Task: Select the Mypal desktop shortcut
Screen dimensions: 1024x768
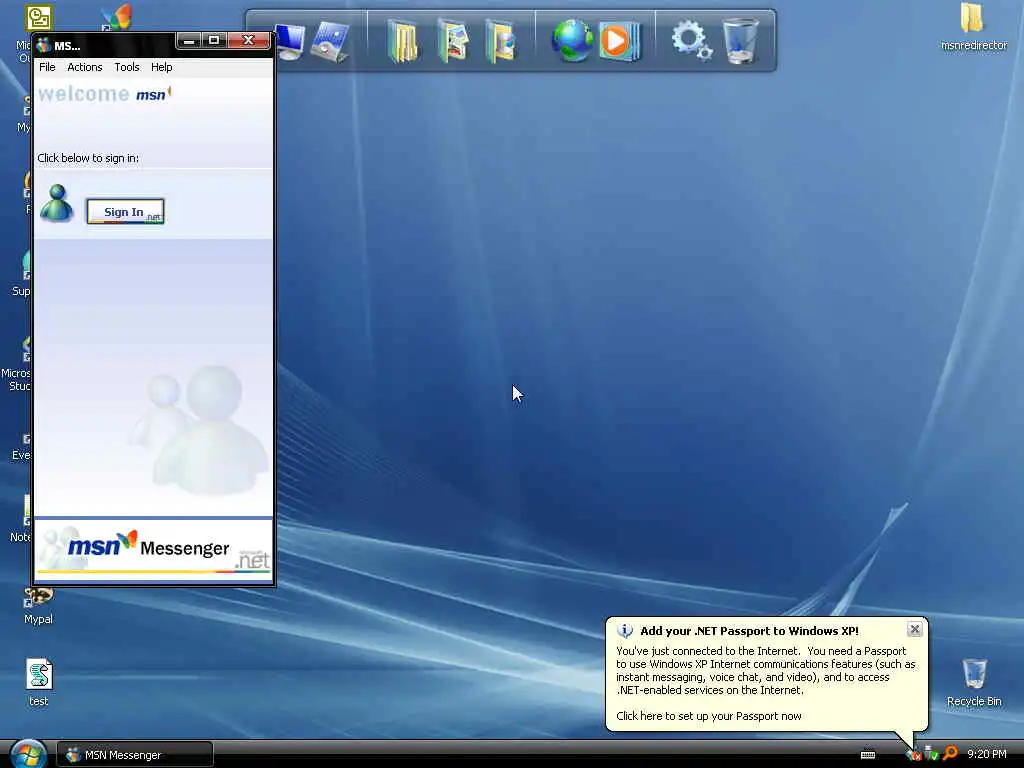Action: pos(39,605)
